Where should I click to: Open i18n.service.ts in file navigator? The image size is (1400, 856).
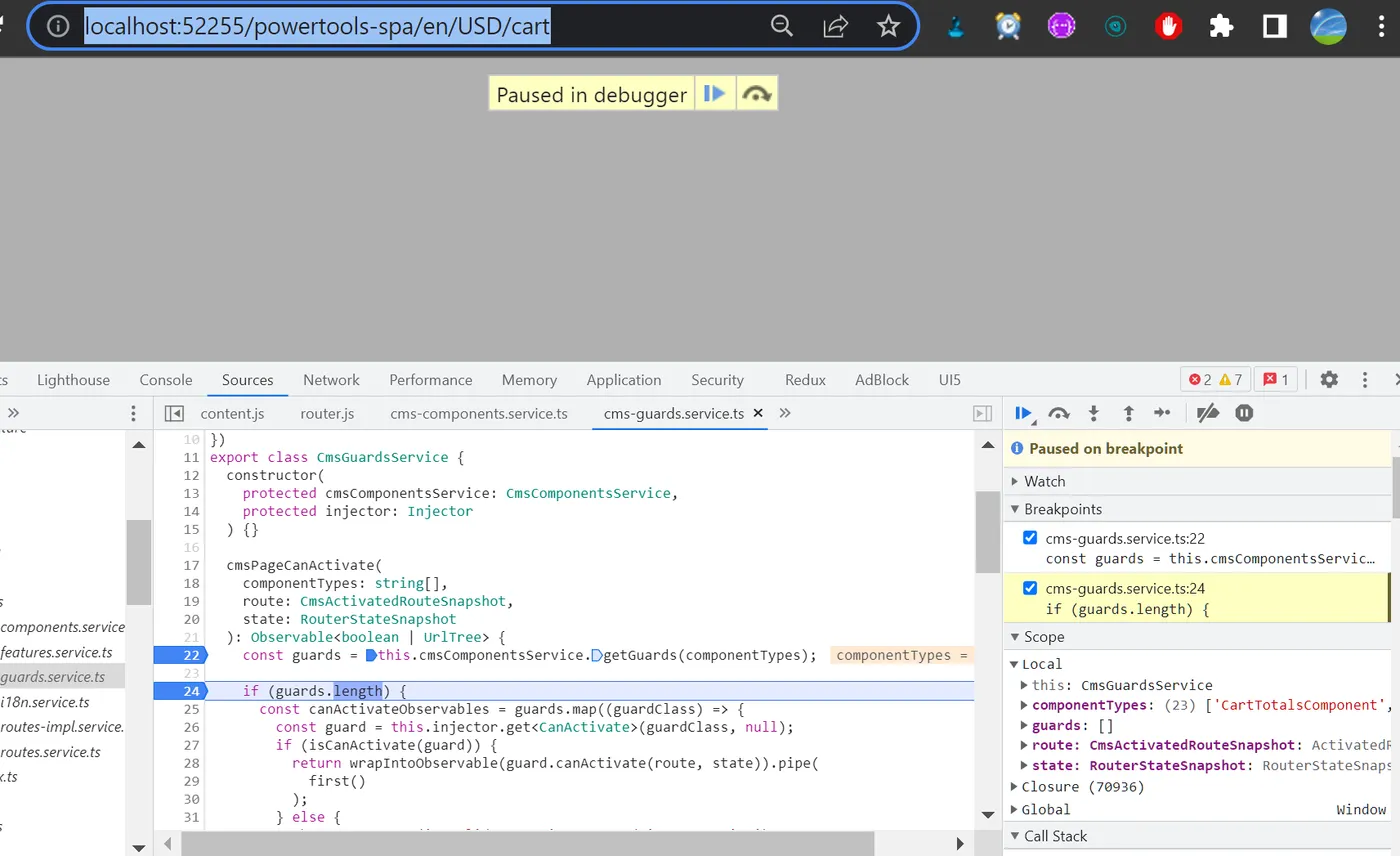click(x=45, y=702)
